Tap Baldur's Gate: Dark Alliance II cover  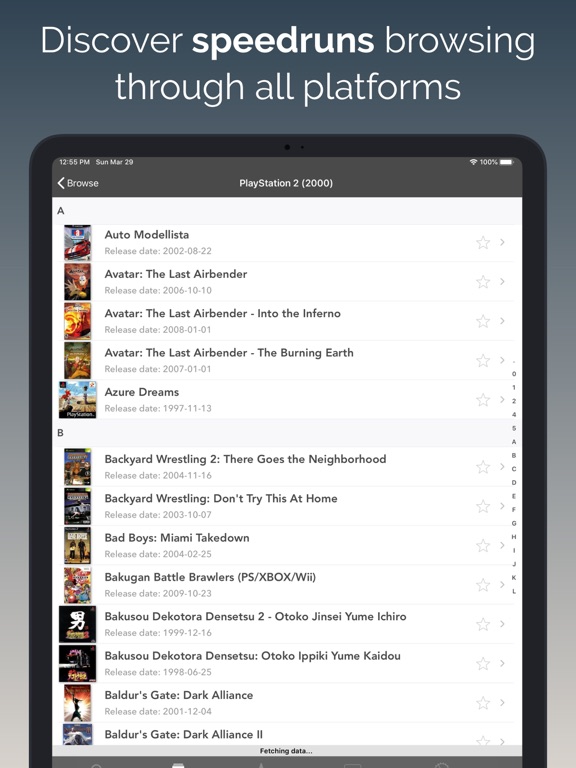[77, 735]
